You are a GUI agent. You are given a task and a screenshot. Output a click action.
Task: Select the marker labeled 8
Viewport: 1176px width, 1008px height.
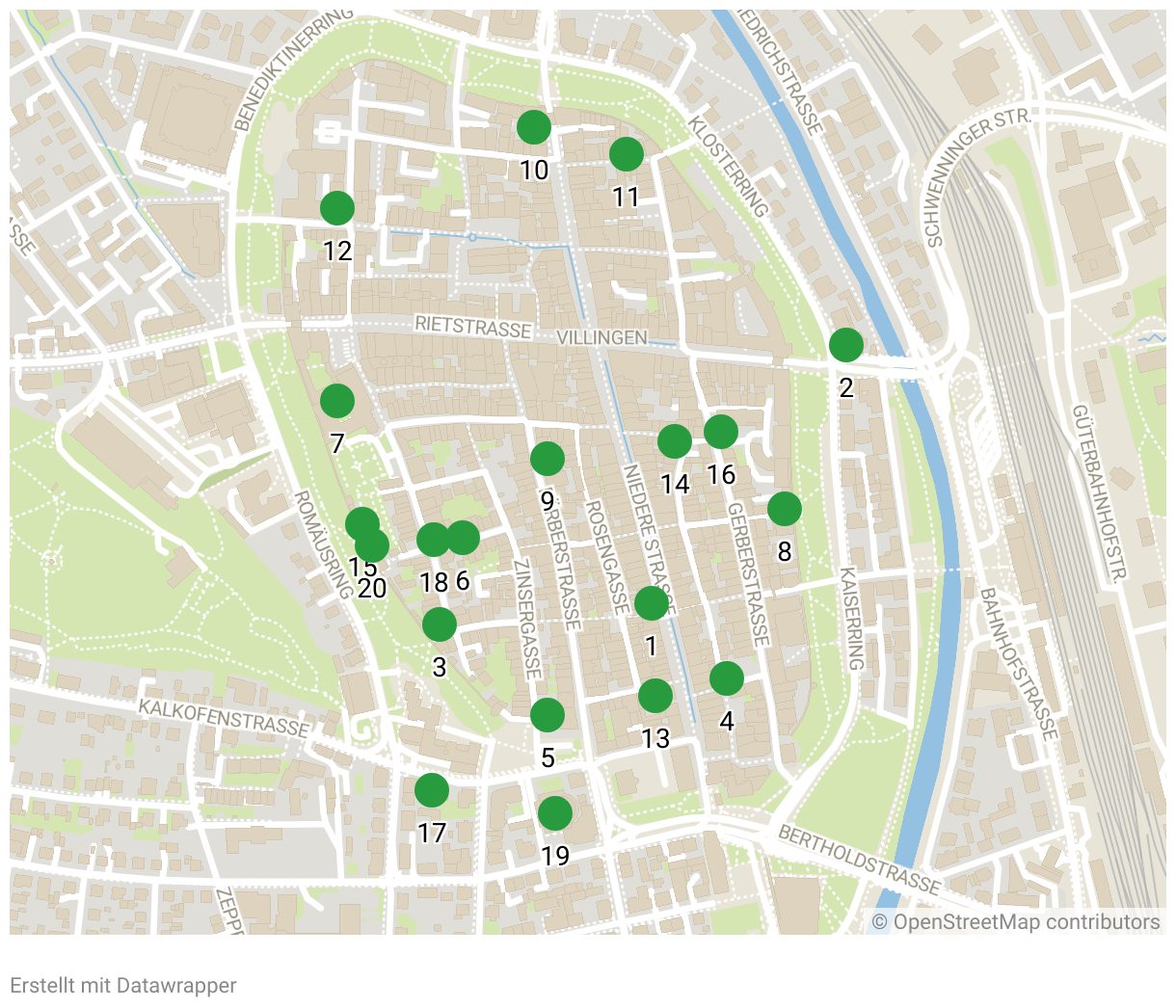point(785,508)
